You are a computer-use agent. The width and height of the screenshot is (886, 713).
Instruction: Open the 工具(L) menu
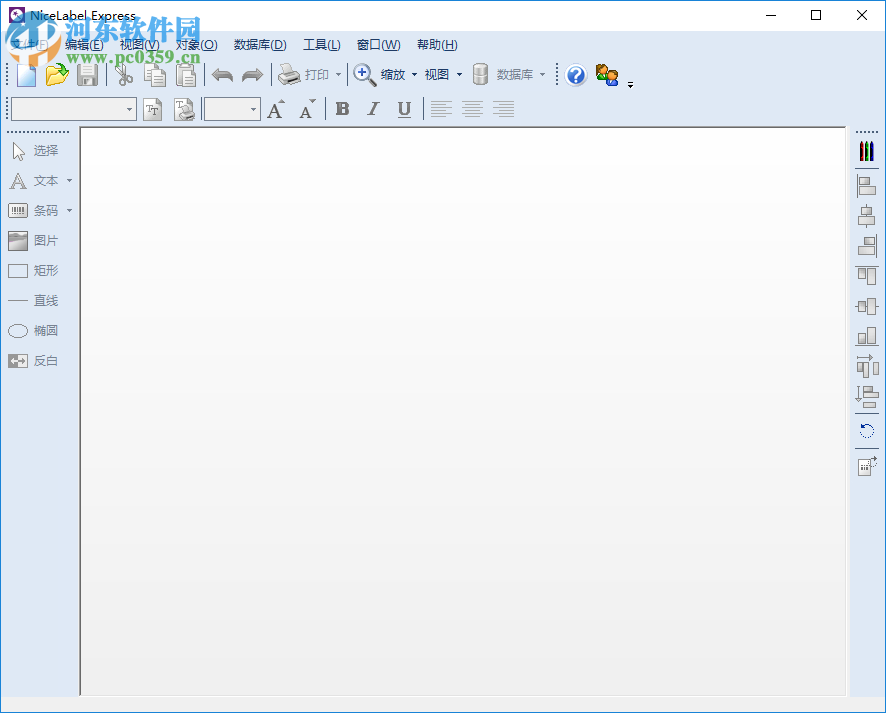(x=320, y=44)
